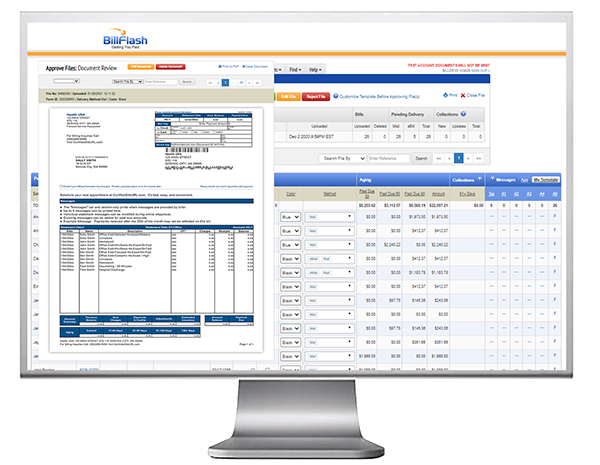Screen dimensions: 600x465
Task: Click the App link in Messages header
Action: click(x=525, y=180)
